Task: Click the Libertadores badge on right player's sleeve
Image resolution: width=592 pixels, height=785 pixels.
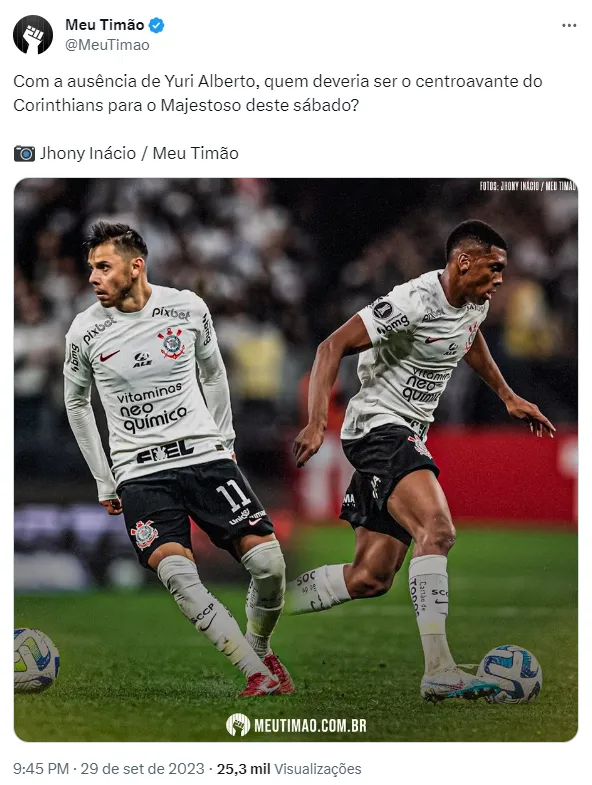Action: 382,310
